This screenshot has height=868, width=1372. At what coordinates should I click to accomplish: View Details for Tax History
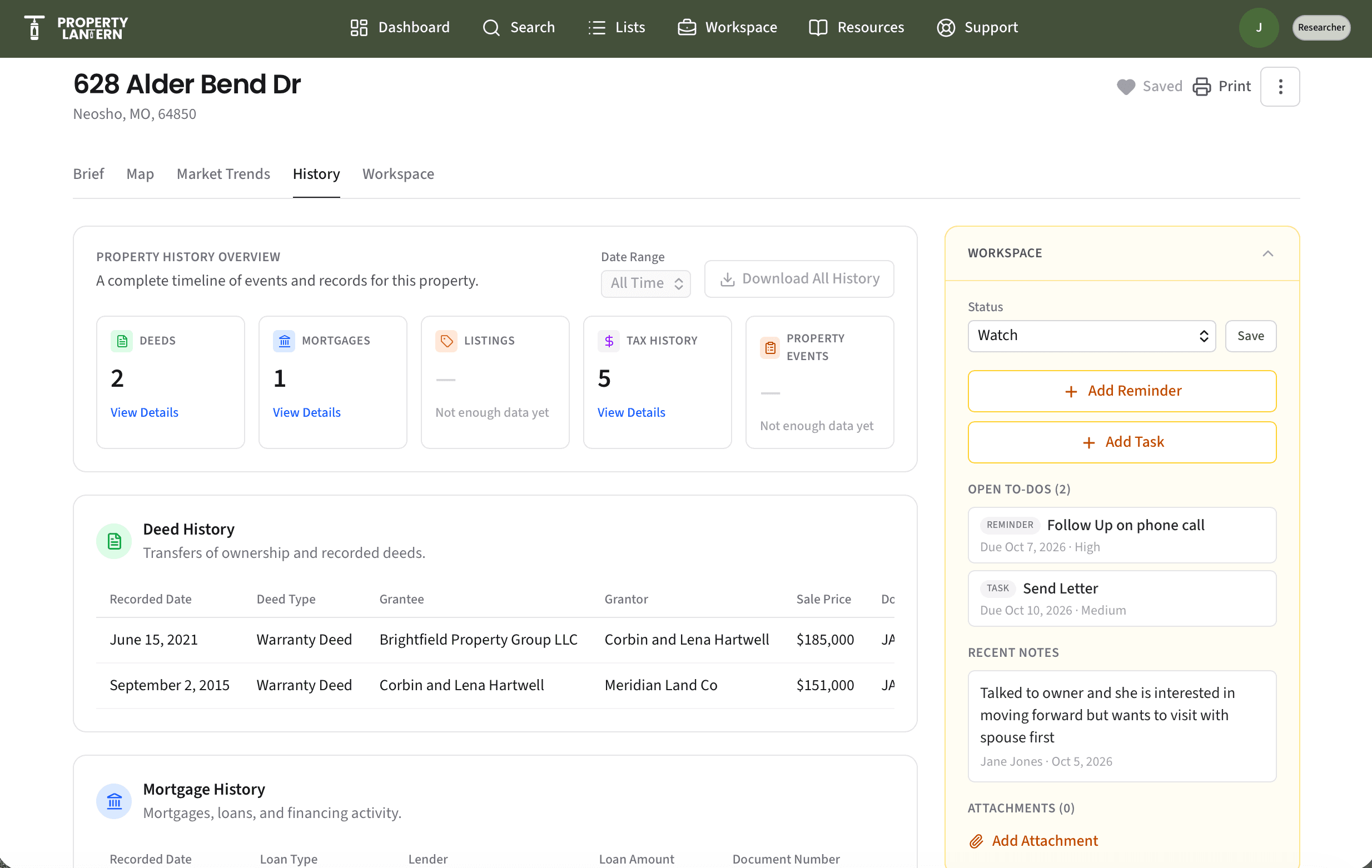click(x=632, y=412)
